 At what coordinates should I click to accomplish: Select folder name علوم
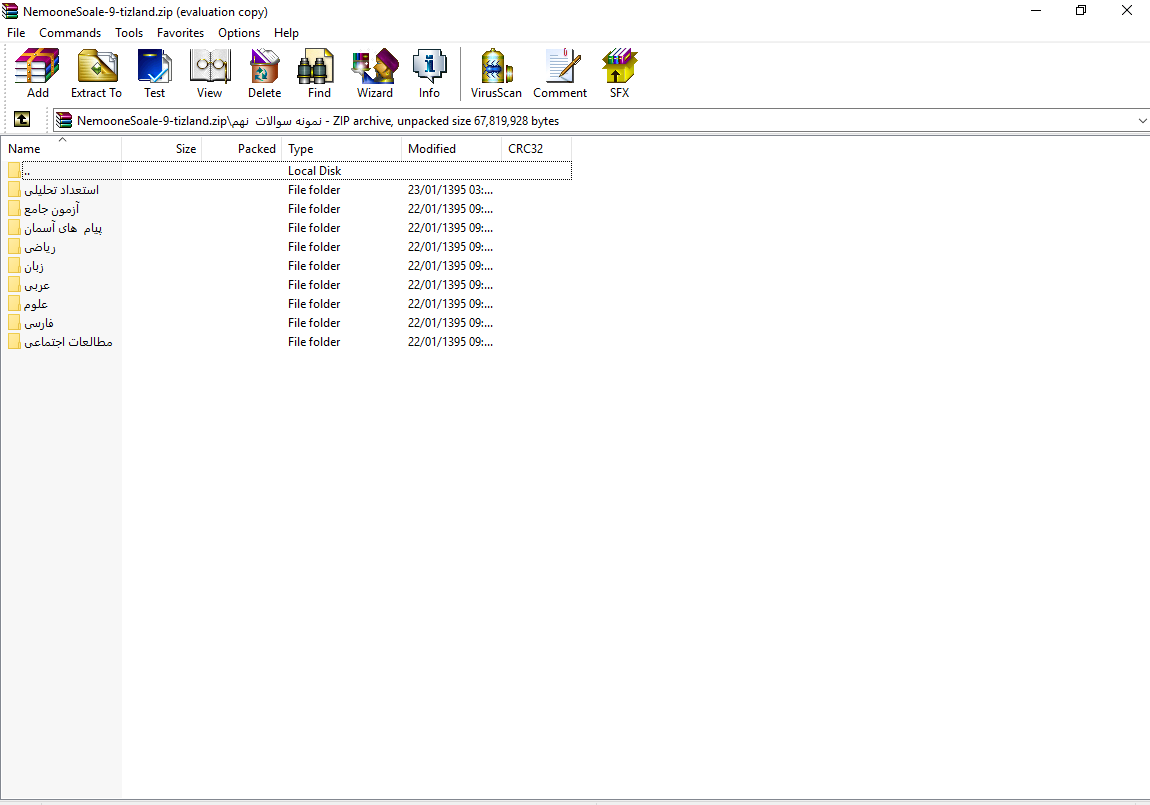coord(36,304)
